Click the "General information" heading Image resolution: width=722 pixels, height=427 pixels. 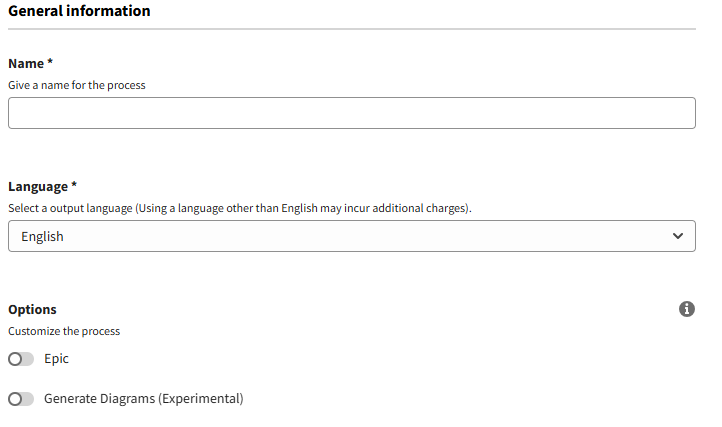[79, 11]
